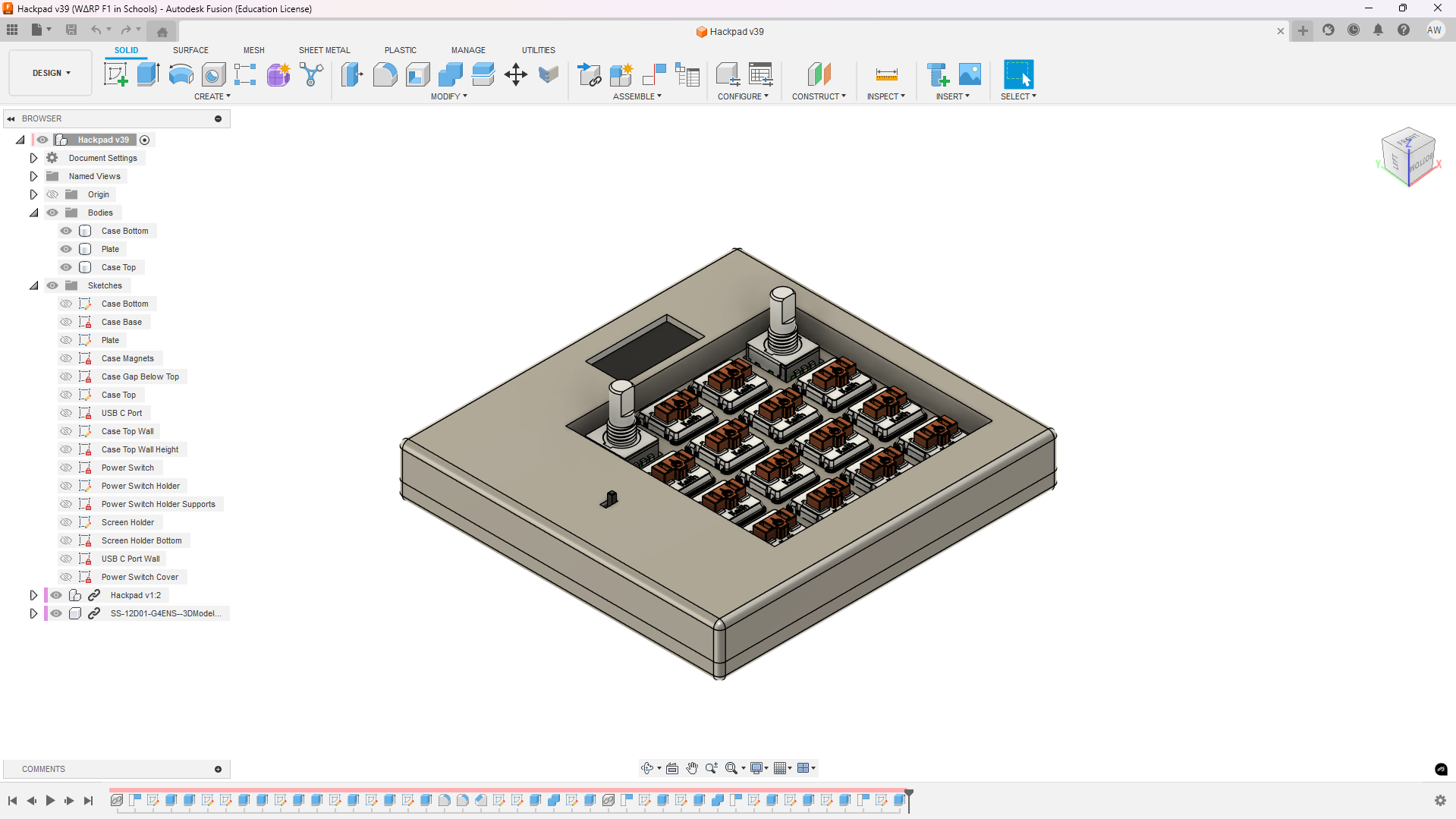Image resolution: width=1456 pixels, height=819 pixels.
Task: Show the Origin folder contents
Action: 33,194
